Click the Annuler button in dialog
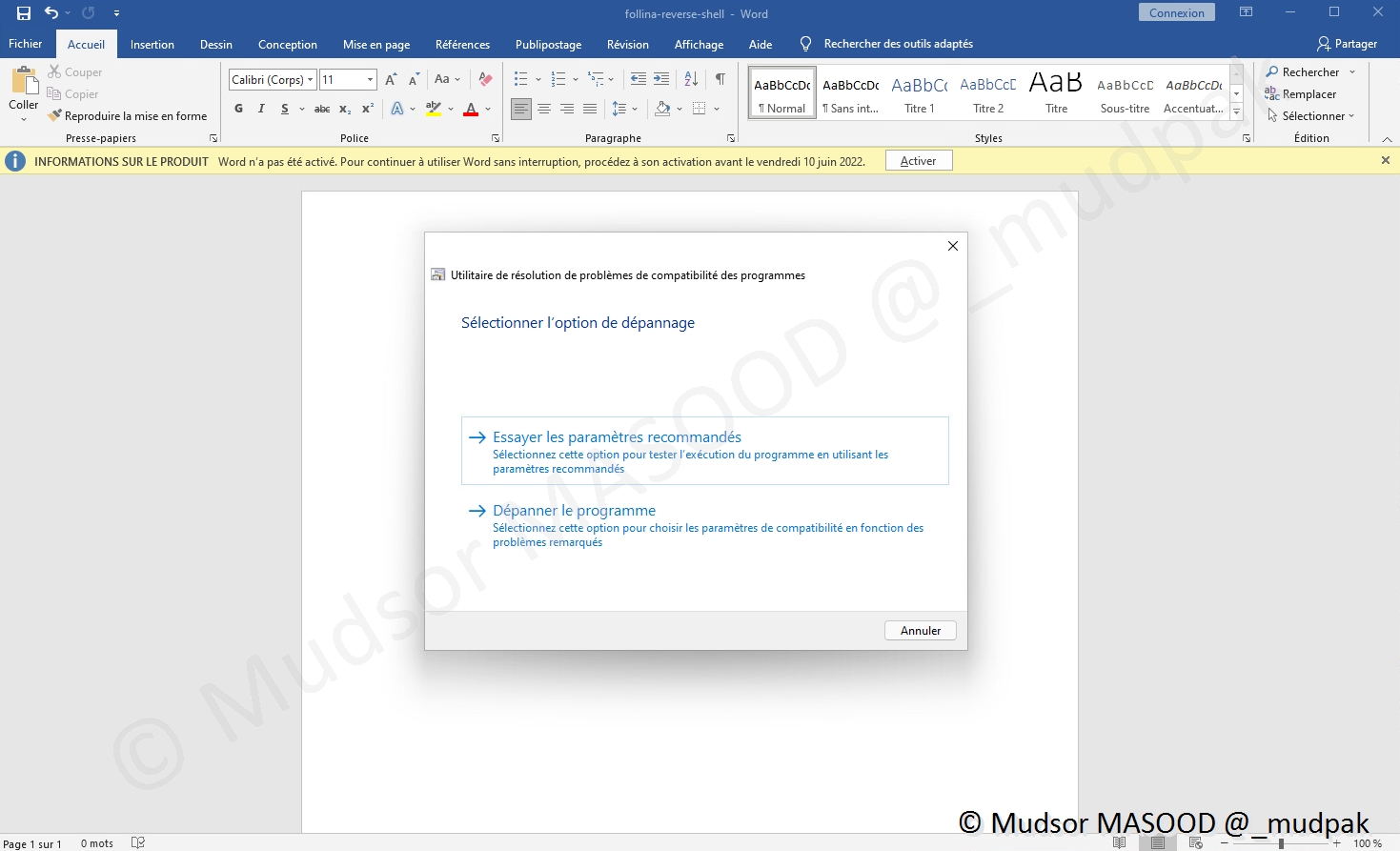Image resolution: width=1400 pixels, height=851 pixels. pyautogui.click(x=920, y=631)
